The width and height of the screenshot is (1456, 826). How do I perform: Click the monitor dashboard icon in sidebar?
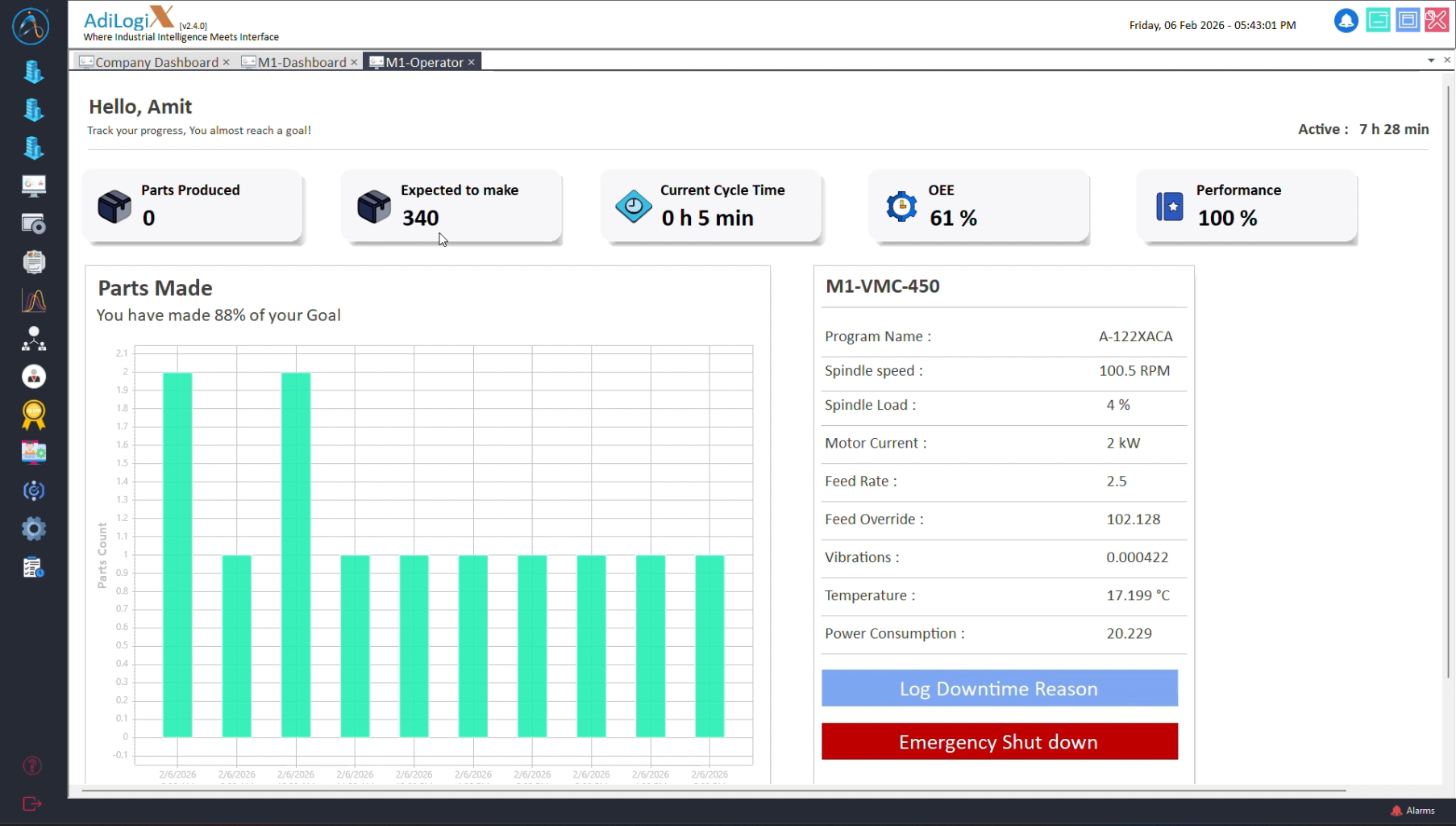33,186
